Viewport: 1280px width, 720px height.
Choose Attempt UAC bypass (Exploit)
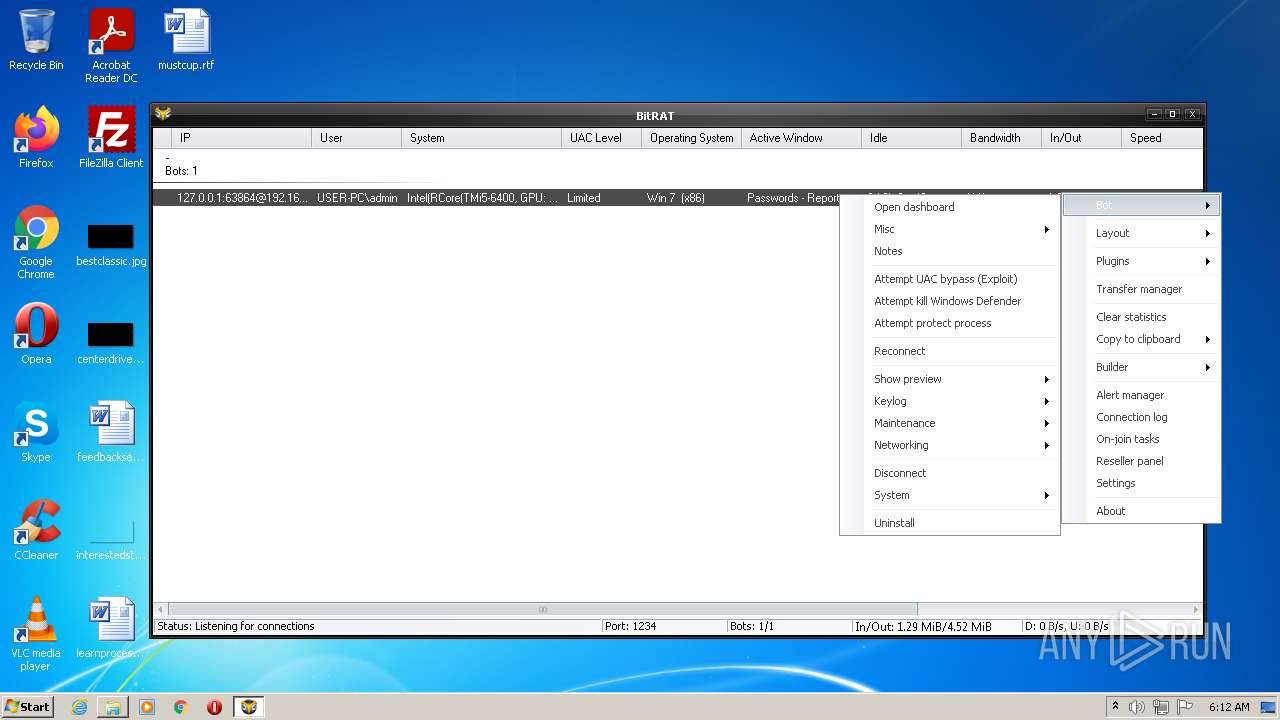(x=950, y=279)
